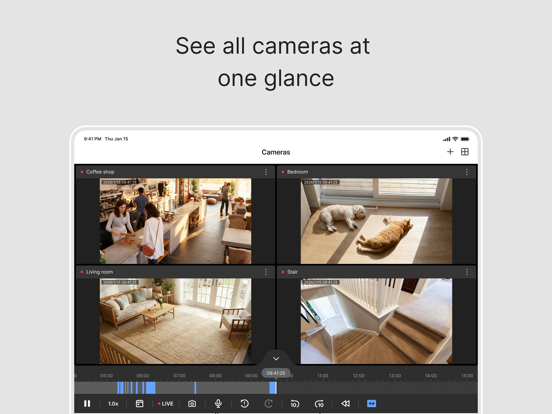The width and height of the screenshot is (552, 414).
Task: Take a snapshot with the camera icon
Action: coord(192,403)
